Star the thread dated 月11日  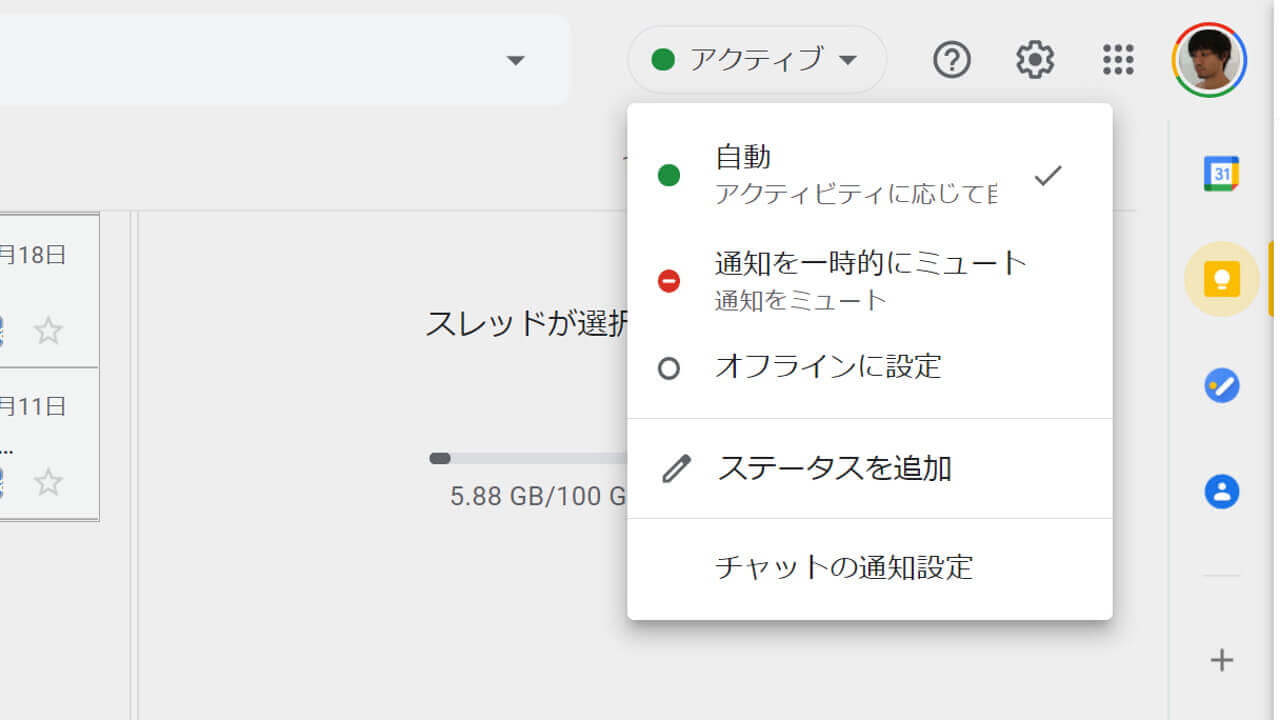(47, 483)
